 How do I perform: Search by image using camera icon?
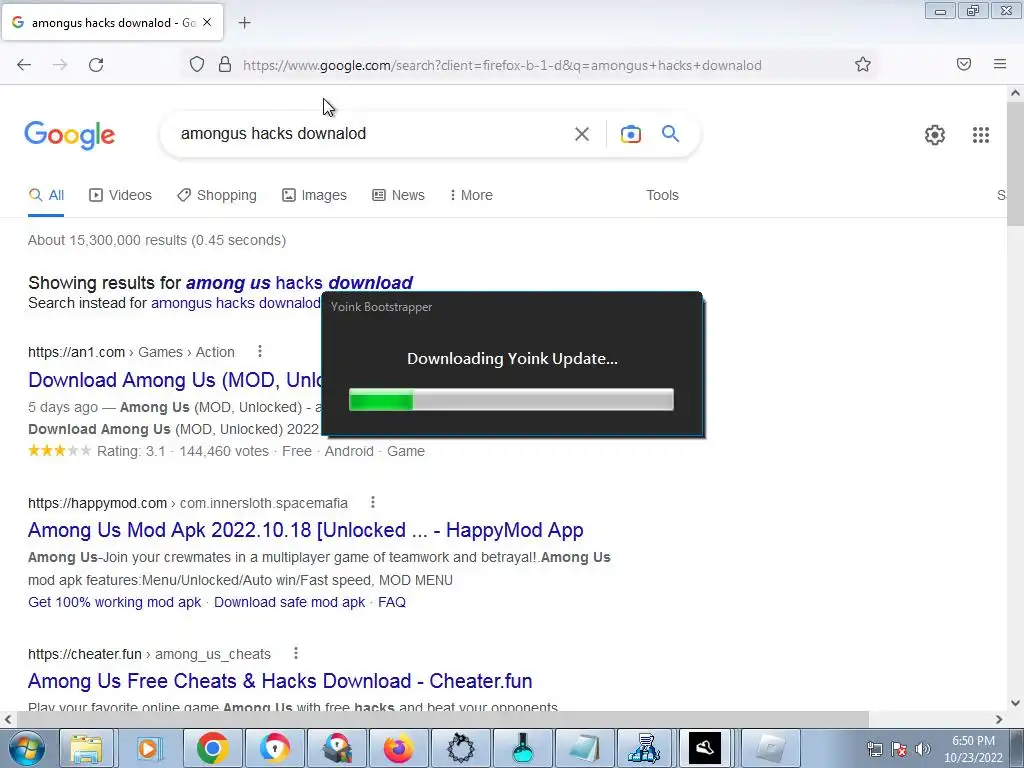pos(630,134)
